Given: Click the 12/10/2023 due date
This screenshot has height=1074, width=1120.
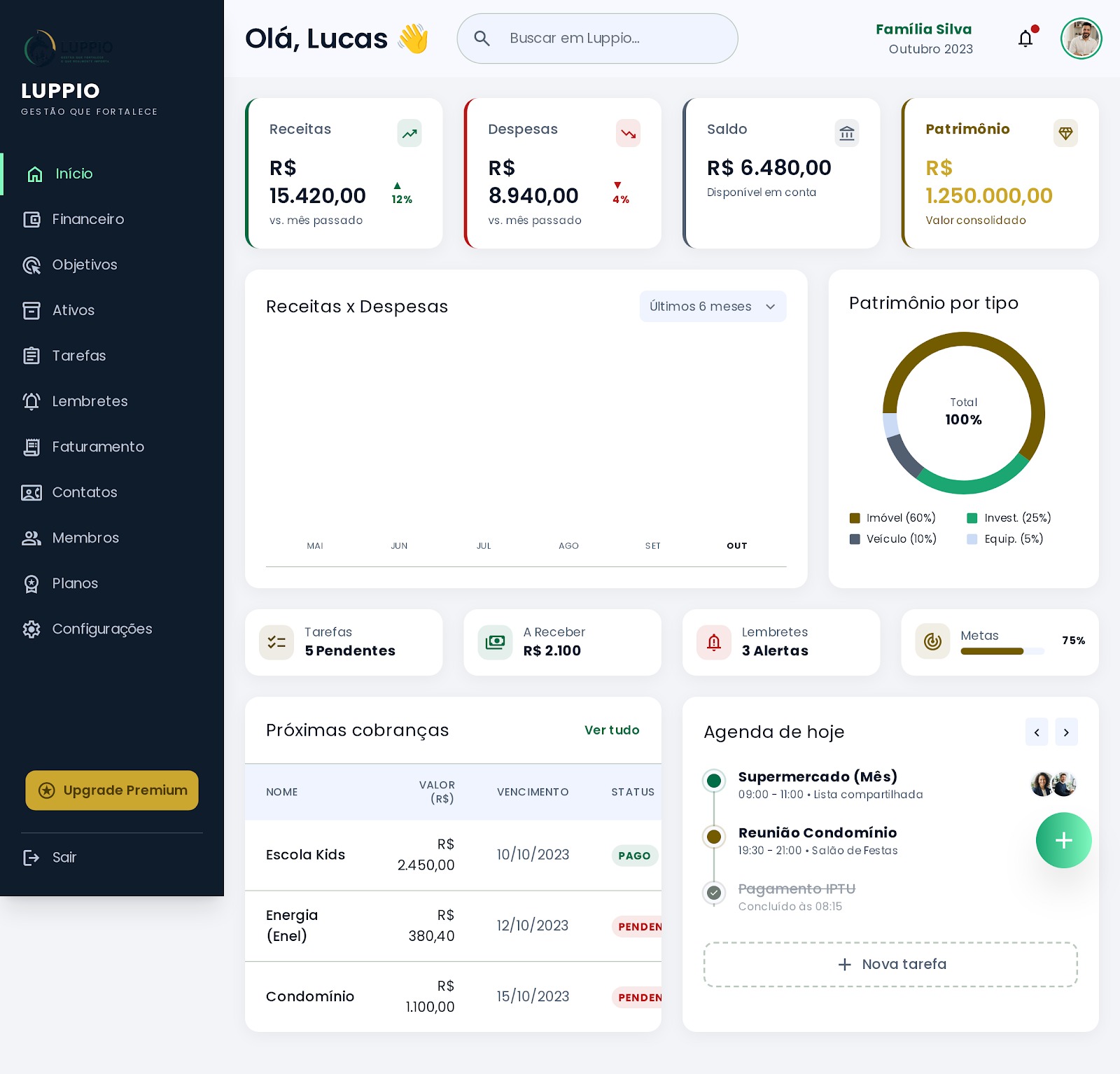Looking at the screenshot, I should click(x=533, y=926).
